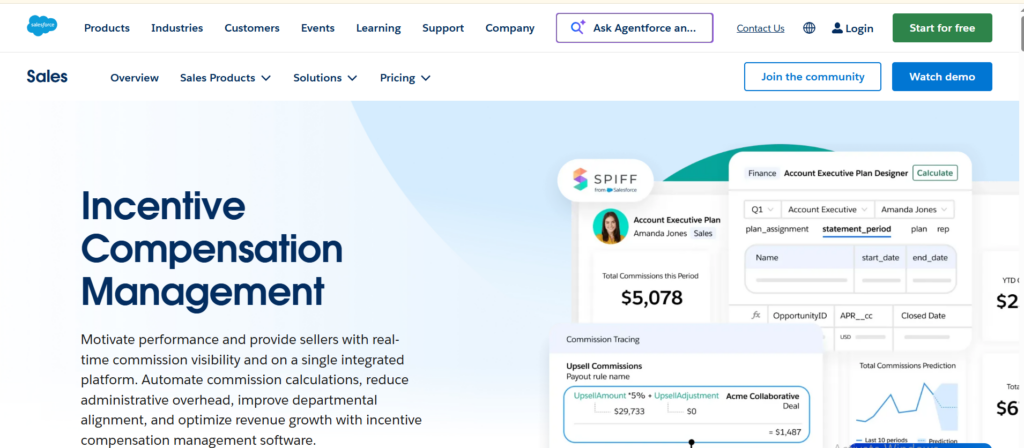Image resolution: width=1024 pixels, height=448 pixels.
Task: Expand the Sales Products dropdown
Action: 225,78
